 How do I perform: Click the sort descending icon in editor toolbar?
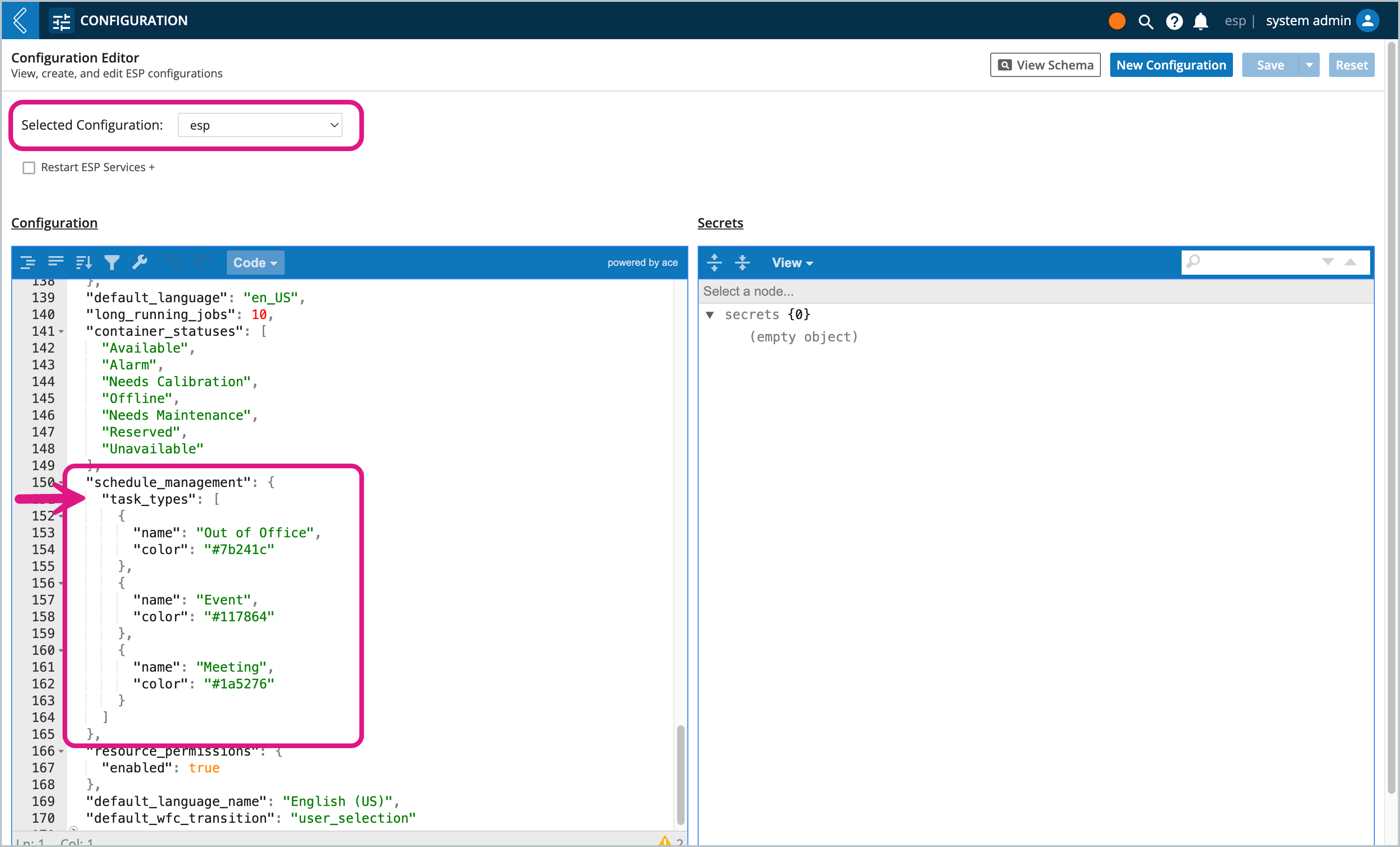[84, 263]
